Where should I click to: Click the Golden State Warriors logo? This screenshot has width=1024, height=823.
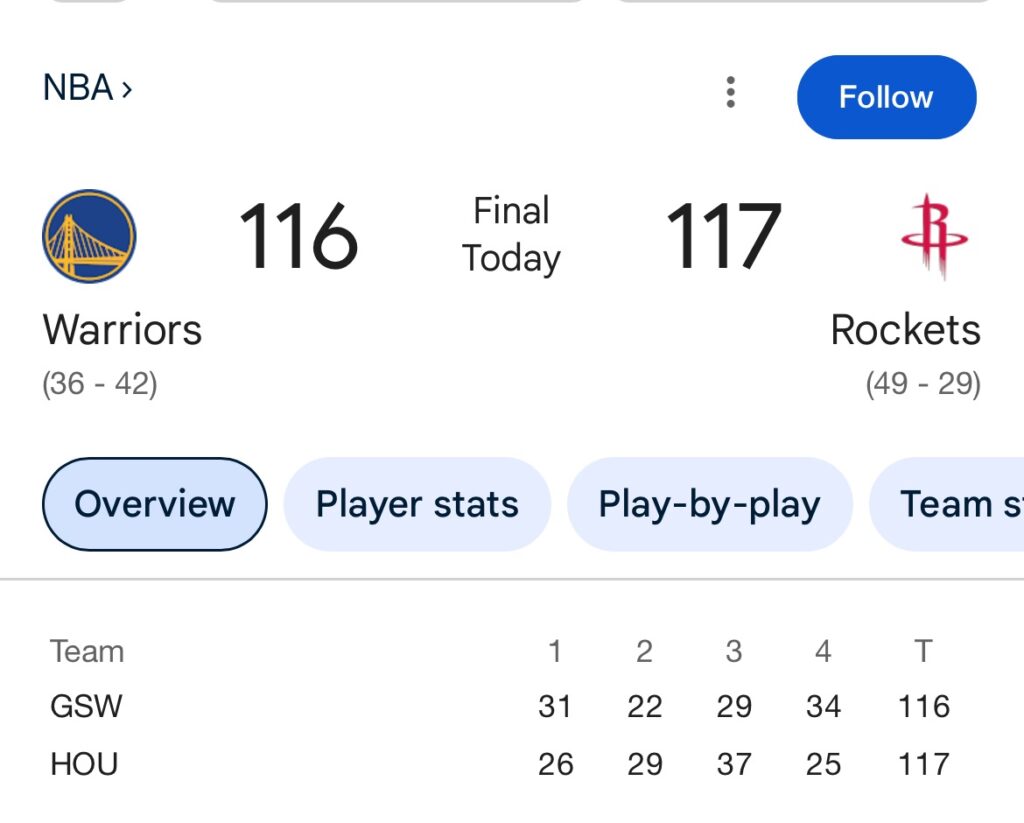click(89, 237)
